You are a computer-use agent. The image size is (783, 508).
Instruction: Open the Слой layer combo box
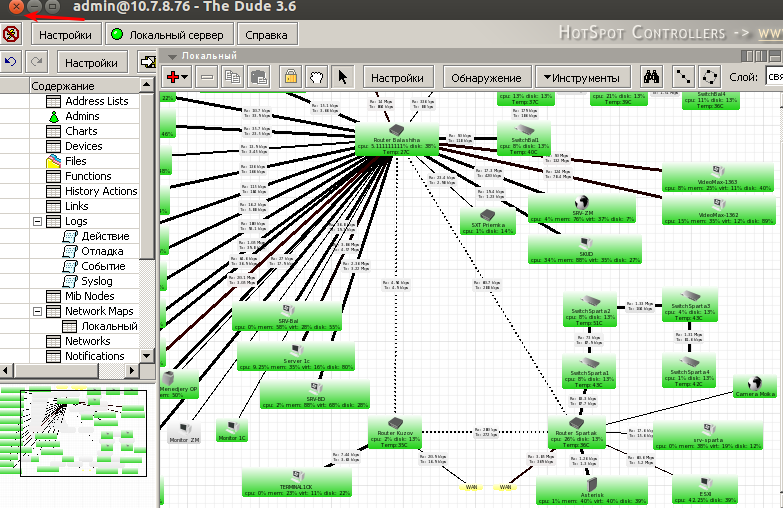pyautogui.click(x=774, y=77)
